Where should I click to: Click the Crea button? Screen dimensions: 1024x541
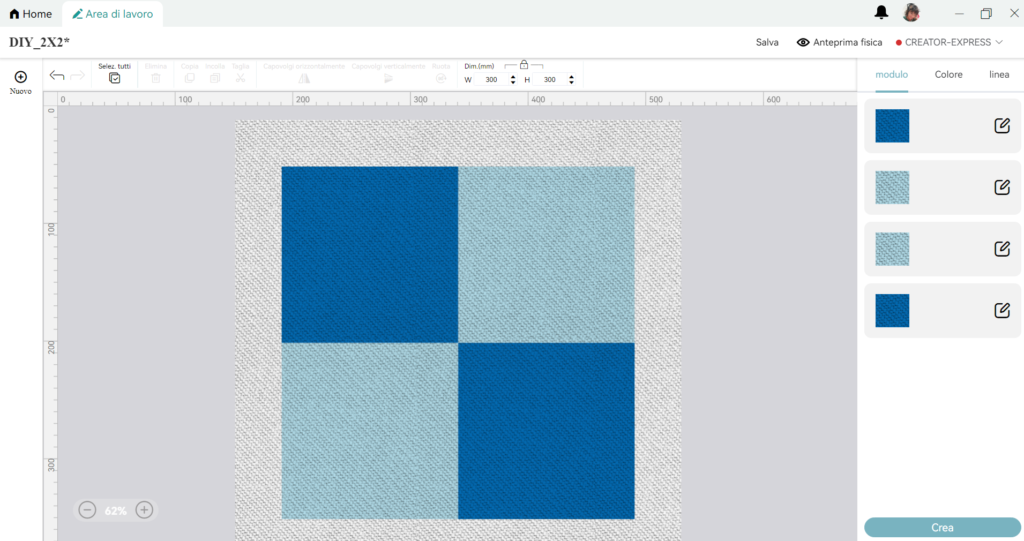[942, 527]
